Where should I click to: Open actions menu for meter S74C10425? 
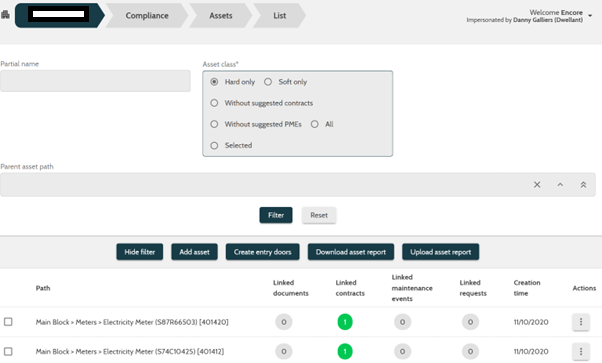pyautogui.click(x=580, y=351)
